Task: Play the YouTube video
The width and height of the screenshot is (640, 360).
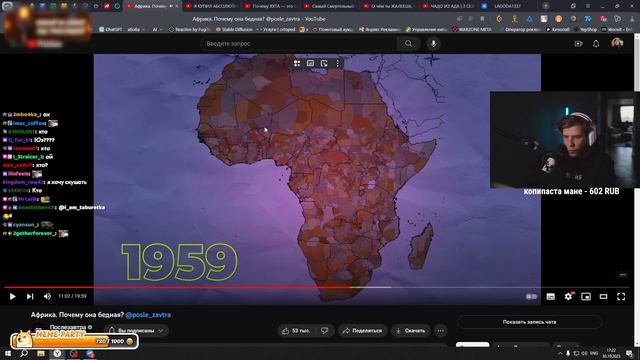Action: click(12, 296)
